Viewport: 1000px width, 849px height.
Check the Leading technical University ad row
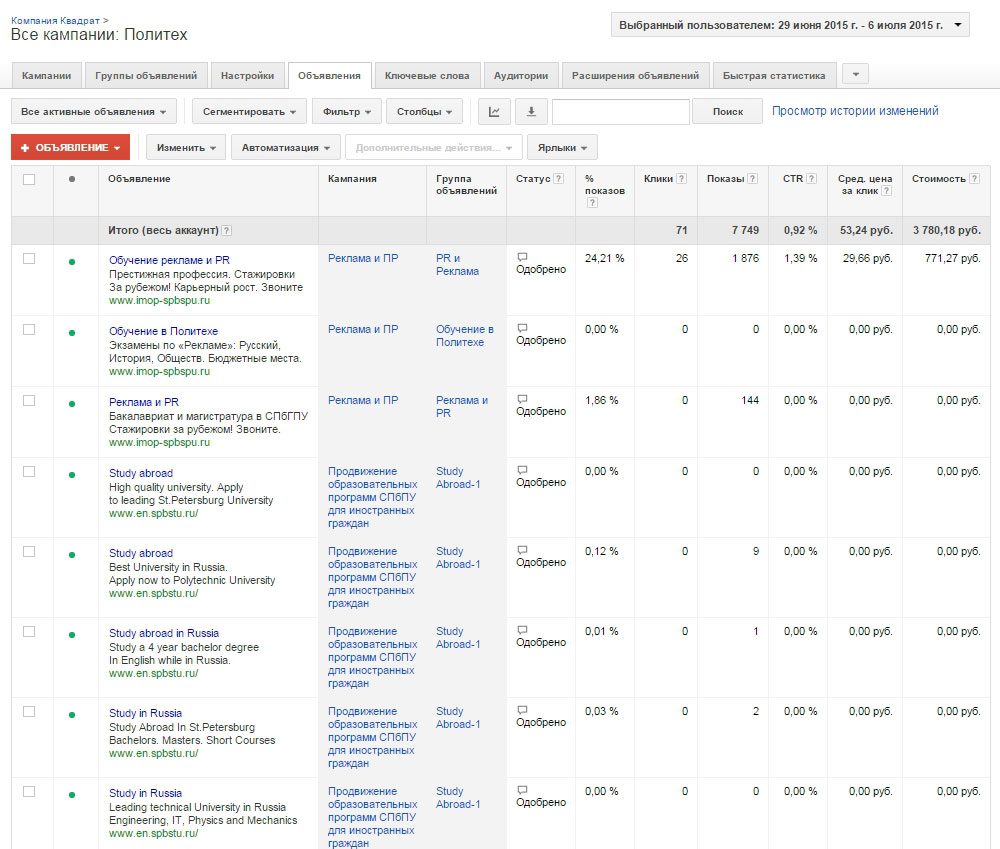tap(29, 792)
